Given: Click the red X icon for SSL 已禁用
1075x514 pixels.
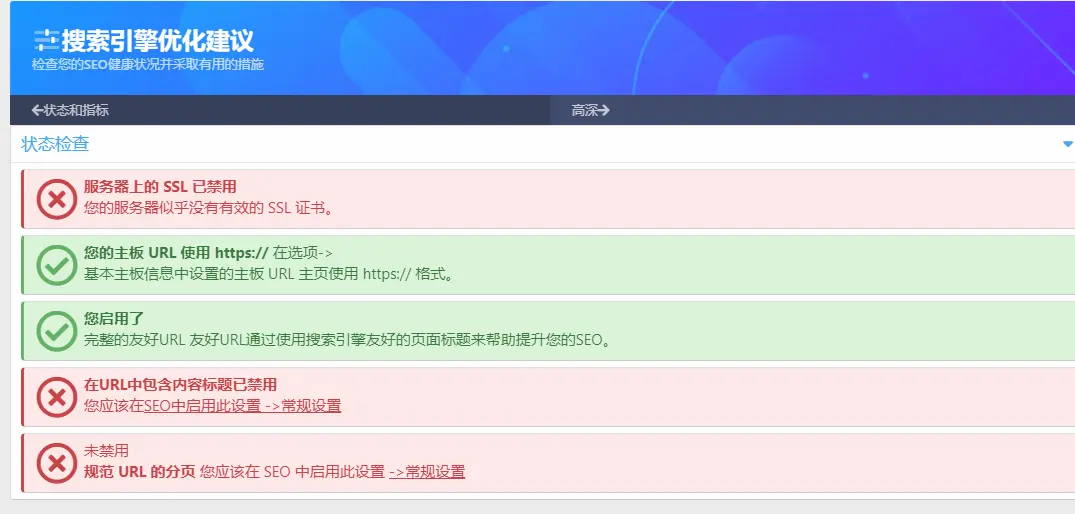Looking at the screenshot, I should tap(57, 199).
